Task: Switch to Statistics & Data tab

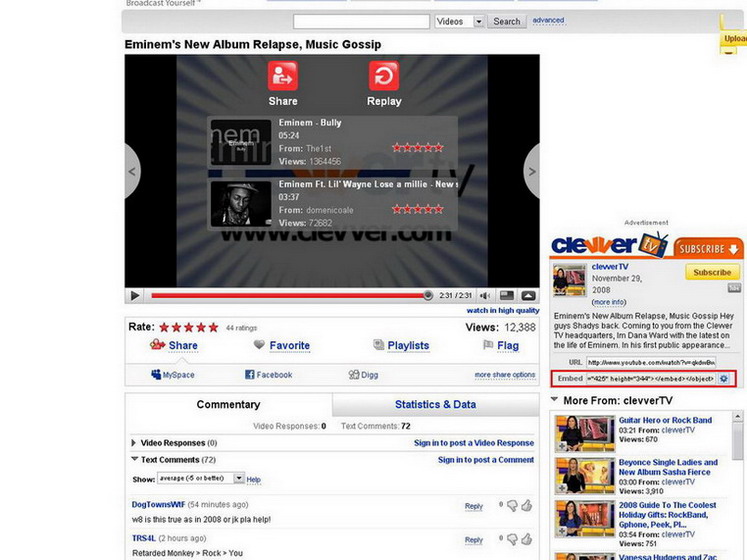Action: [435, 404]
